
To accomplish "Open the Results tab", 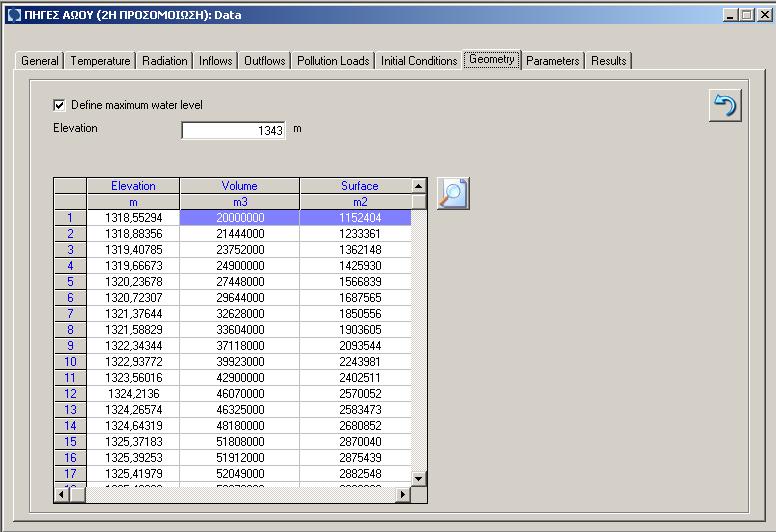I will [608, 61].
